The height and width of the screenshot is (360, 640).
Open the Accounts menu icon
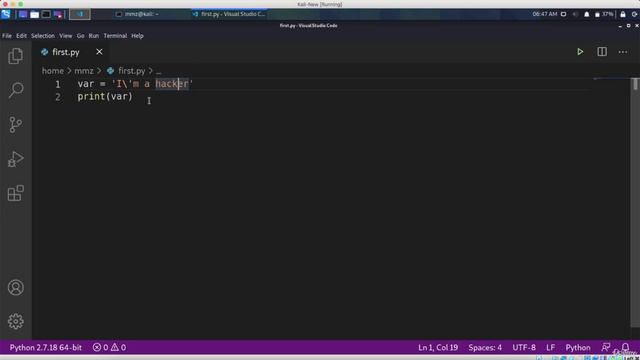(x=16, y=287)
